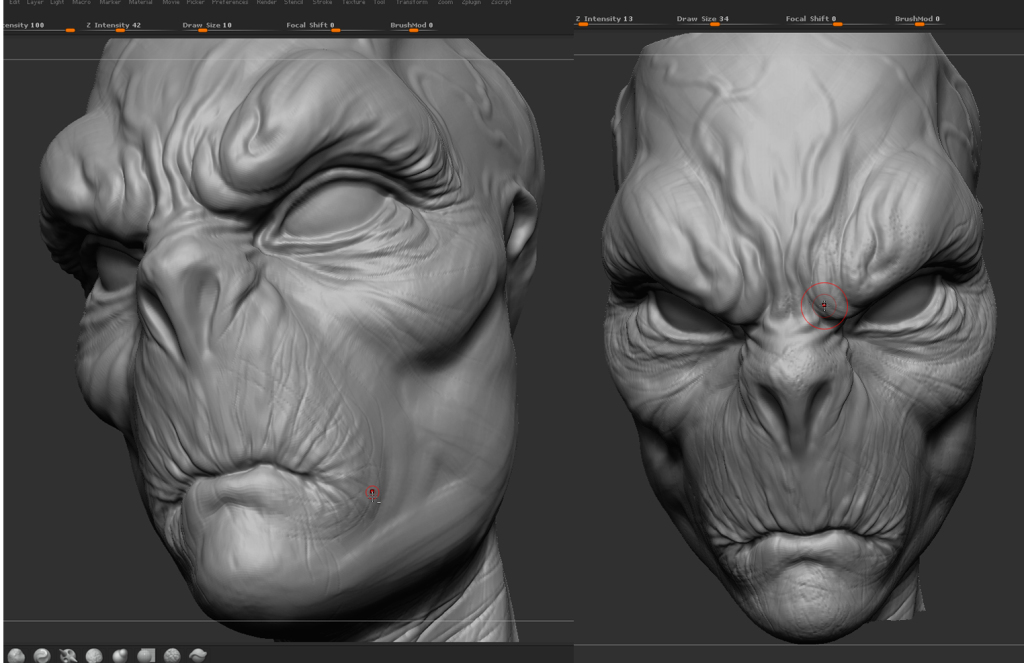Screen dimensions: 1024x663
Task: Open the Marker menu
Action: pyautogui.click(x=110, y=3)
